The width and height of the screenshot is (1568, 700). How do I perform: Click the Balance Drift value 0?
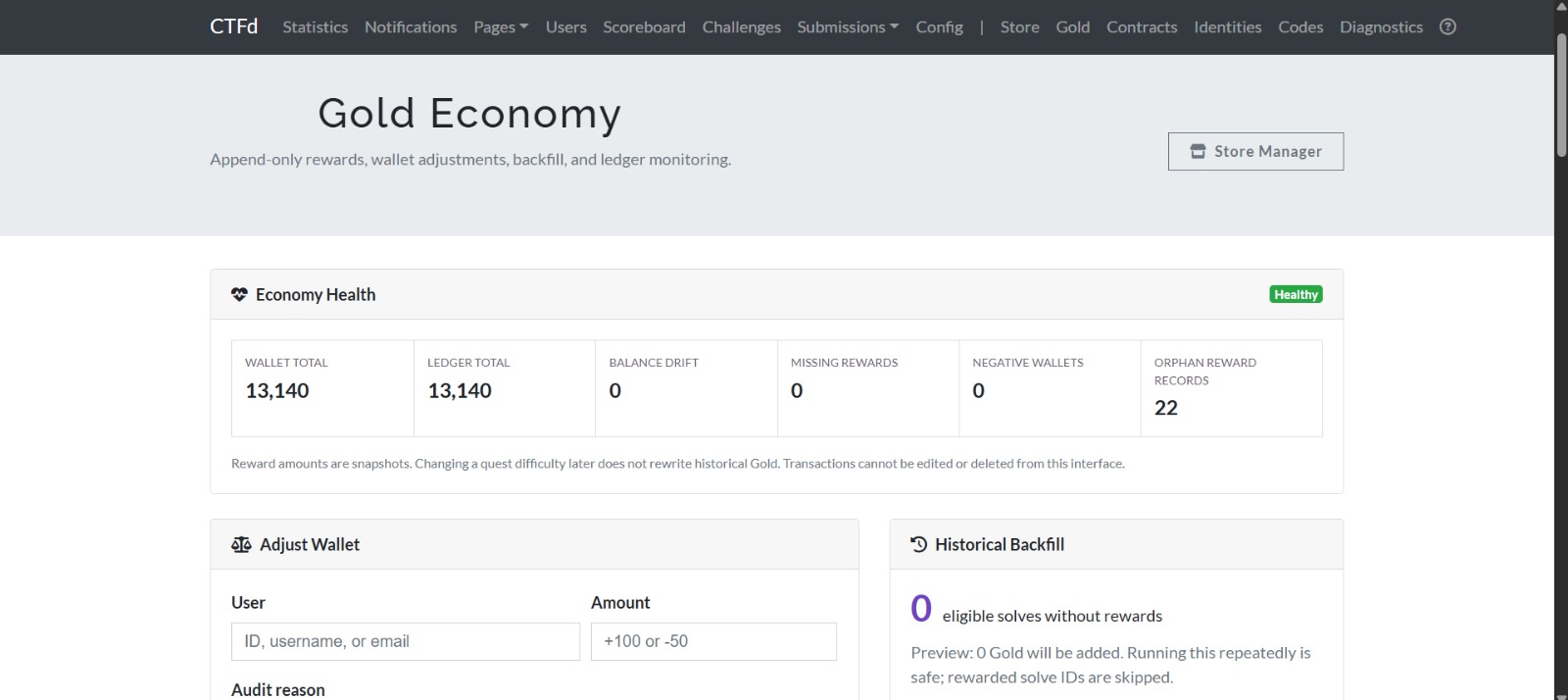point(615,390)
